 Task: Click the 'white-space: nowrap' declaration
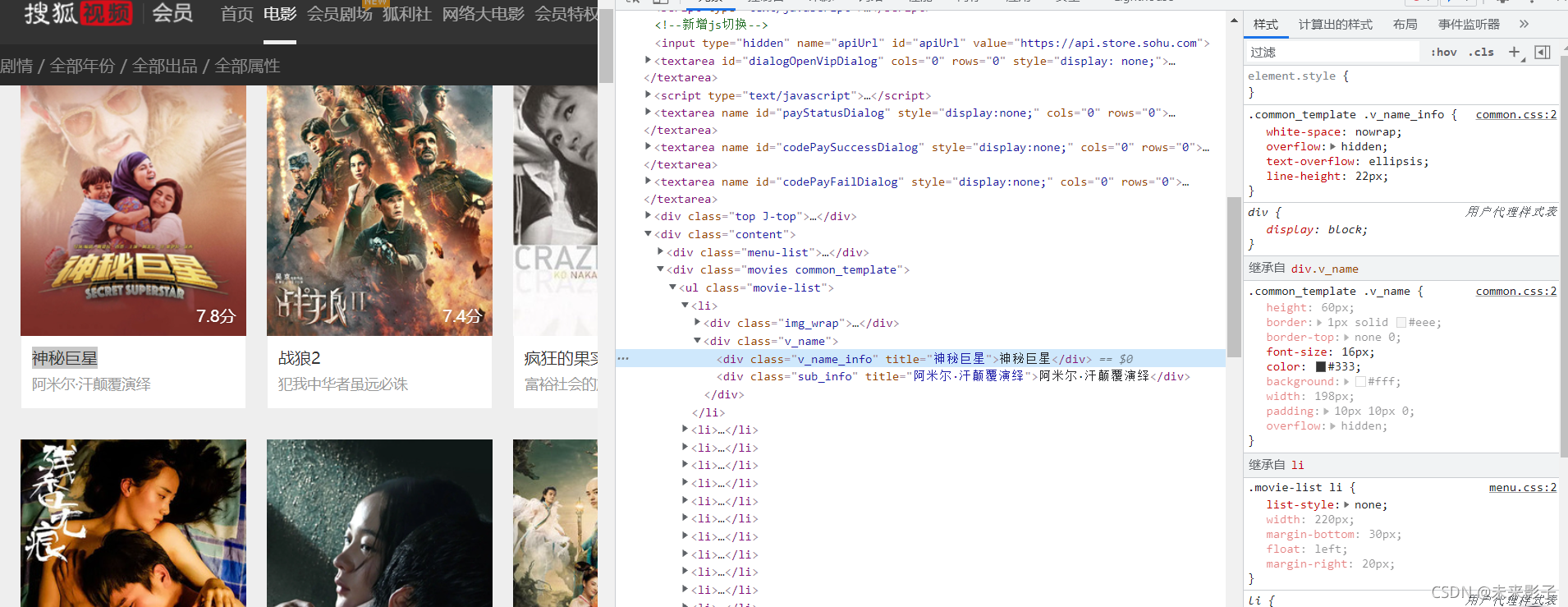pyautogui.click(x=1333, y=132)
